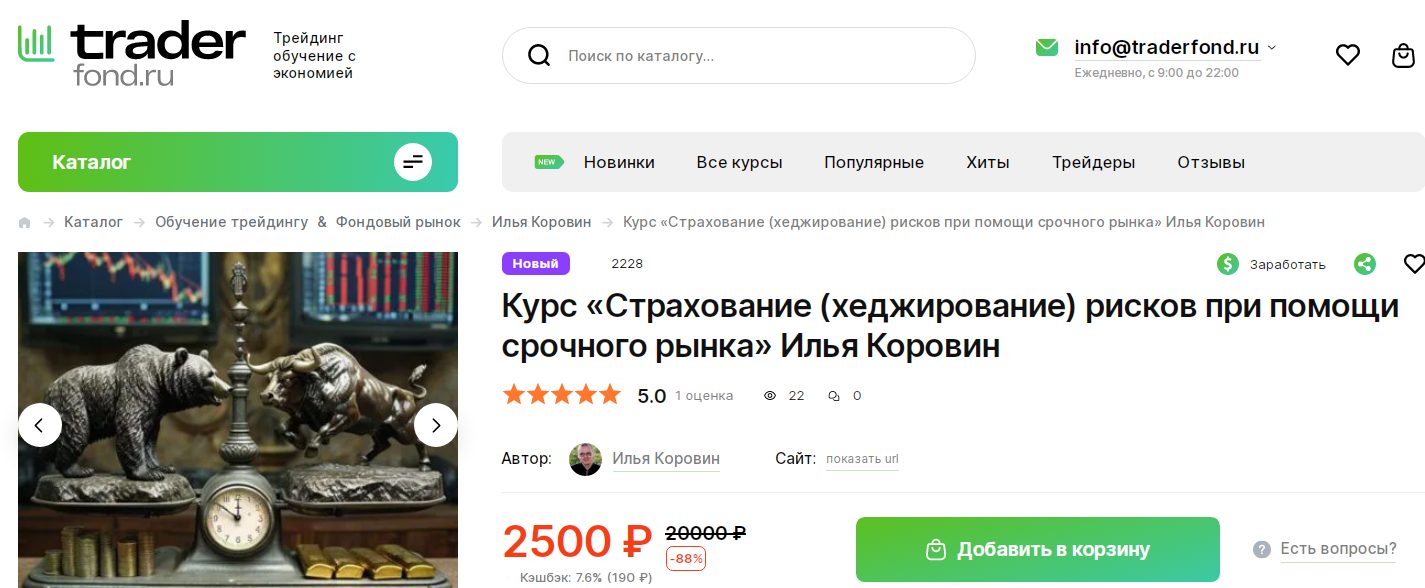Screen dimensions: 1425x588
Task: Click the green share icon
Action: tap(1364, 264)
